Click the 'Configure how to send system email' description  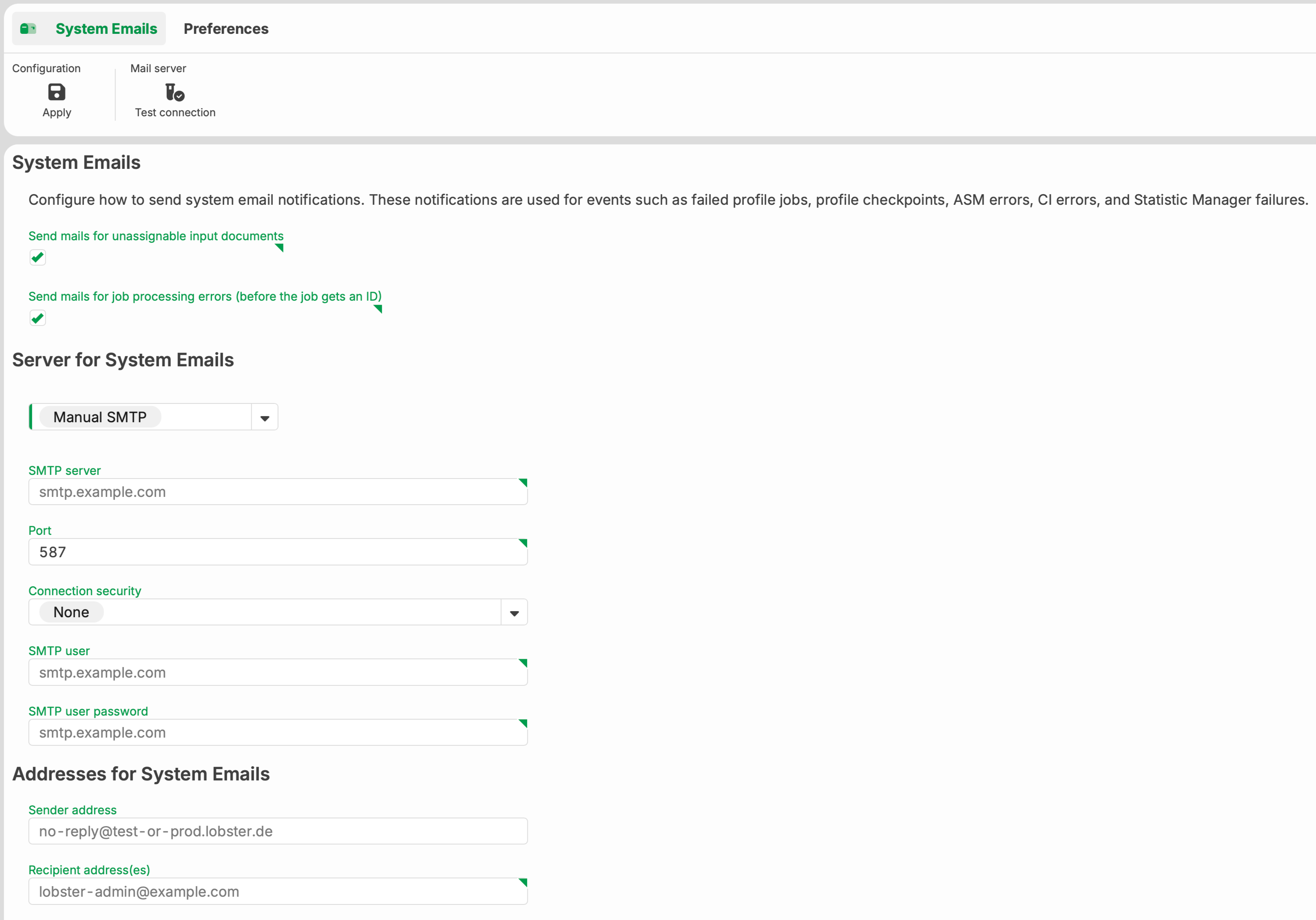click(x=668, y=200)
